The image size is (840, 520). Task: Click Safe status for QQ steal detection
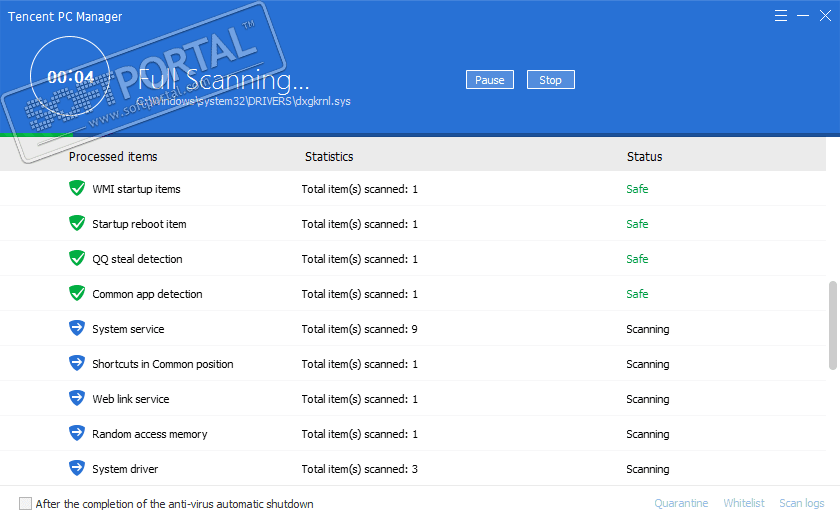(x=637, y=259)
